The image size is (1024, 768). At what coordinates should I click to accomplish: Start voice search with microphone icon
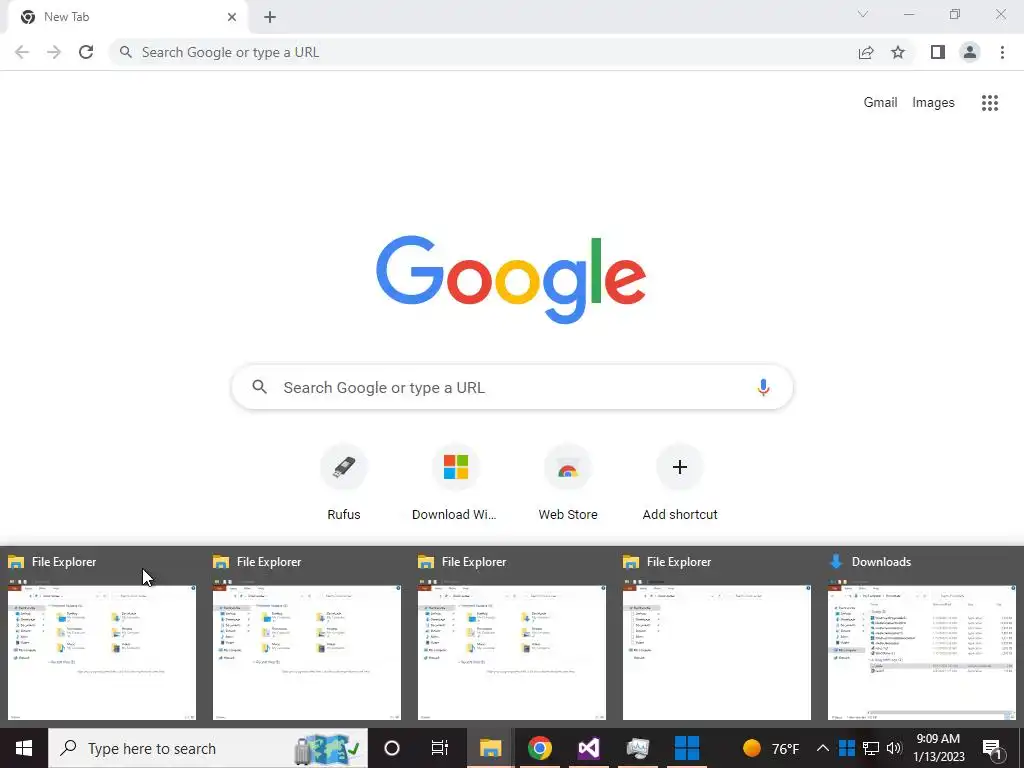(x=763, y=387)
